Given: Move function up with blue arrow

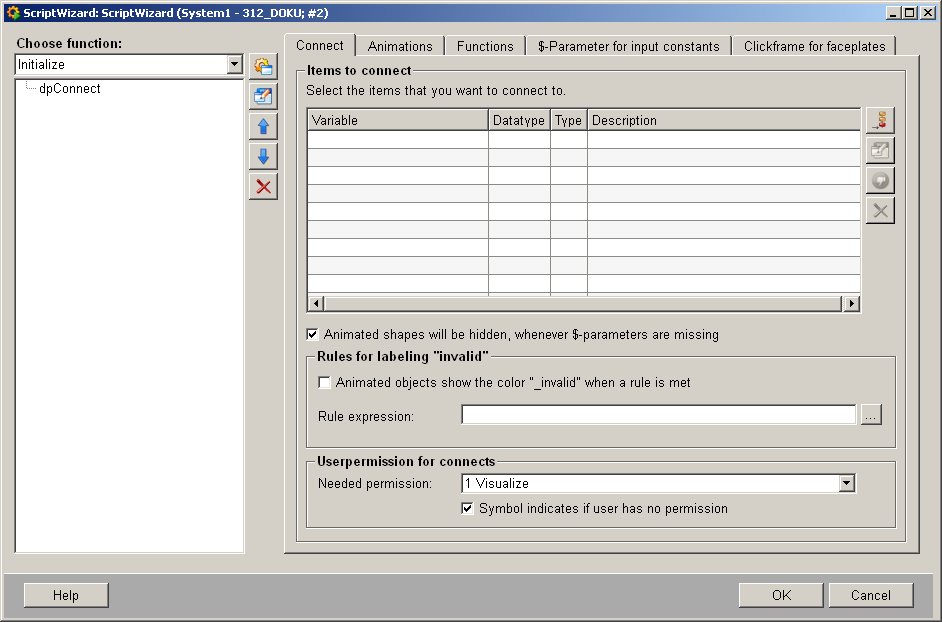Looking at the screenshot, I should coord(263,127).
